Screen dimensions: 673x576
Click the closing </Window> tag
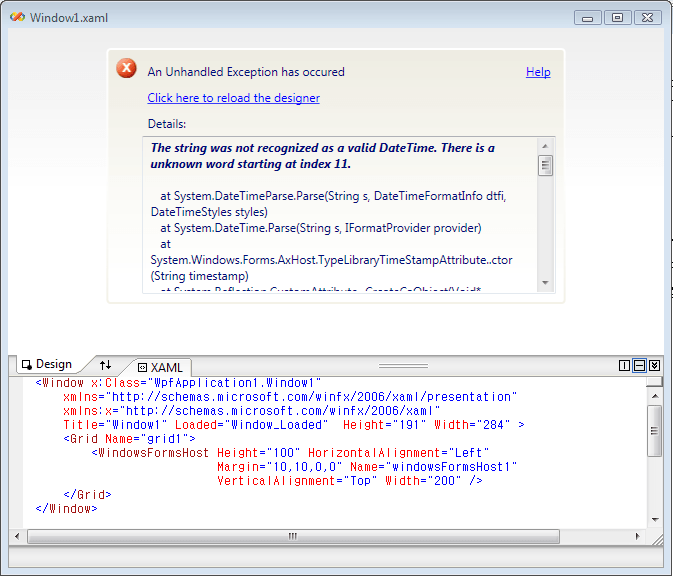tap(67, 509)
